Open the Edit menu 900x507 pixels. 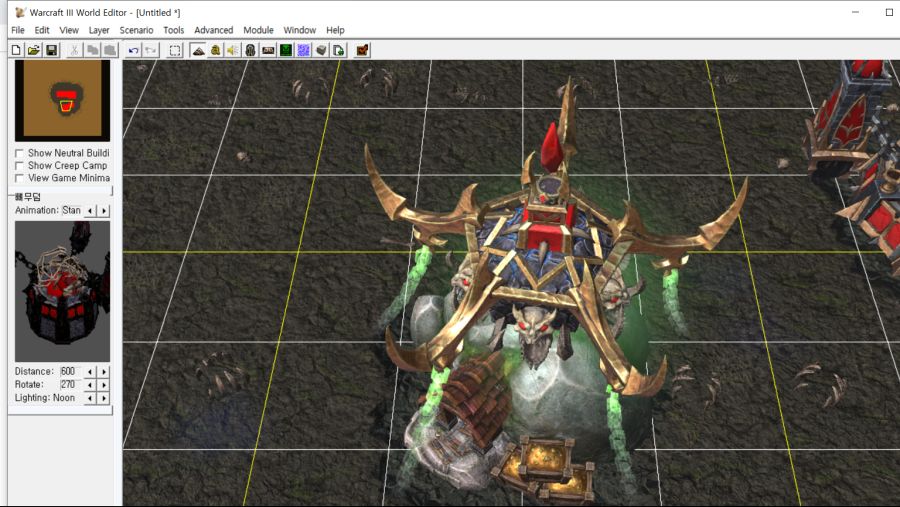[42, 30]
